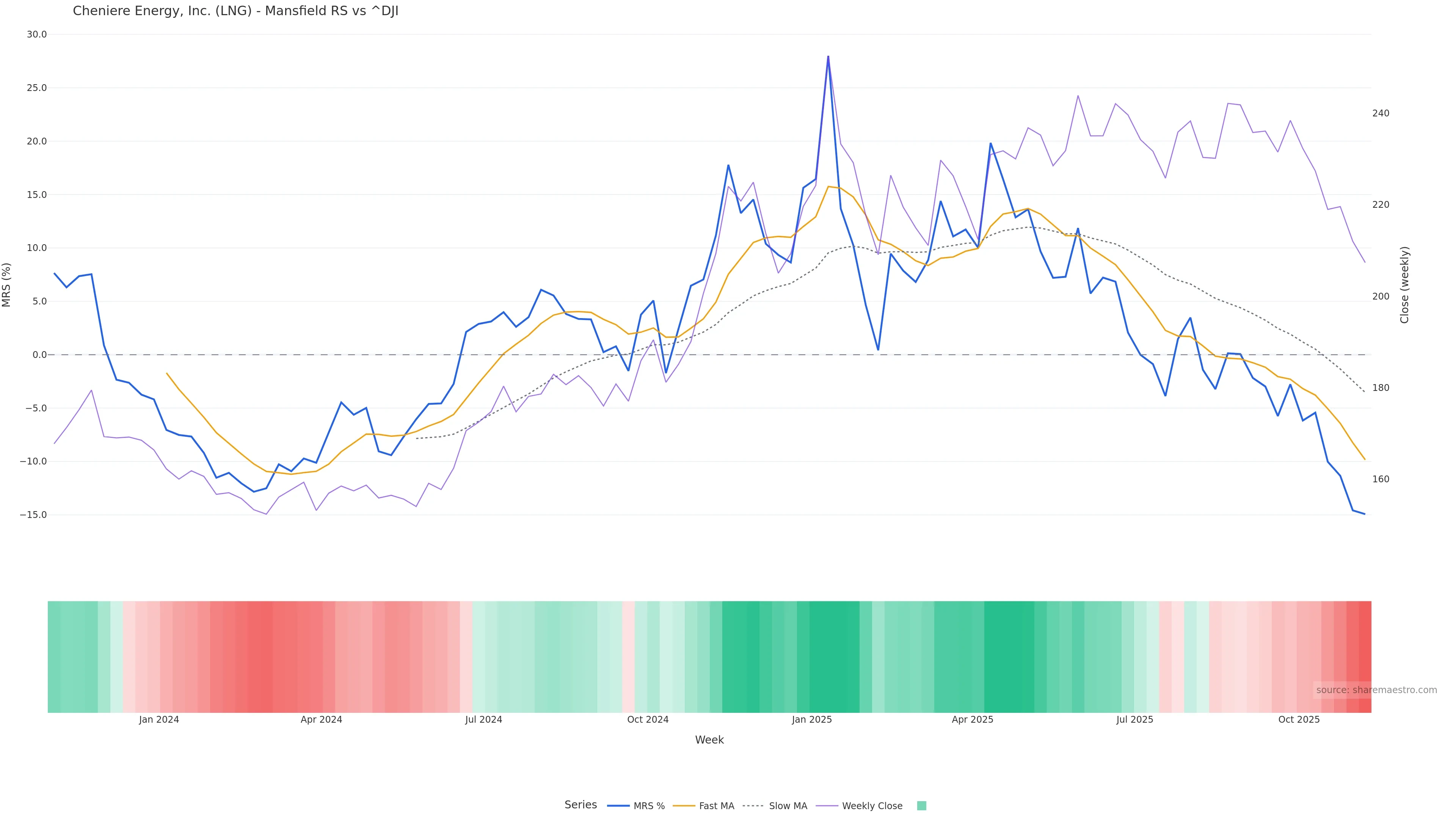Click the blue line sample in legend
This screenshot has width=1456, height=819.
pos(618,806)
